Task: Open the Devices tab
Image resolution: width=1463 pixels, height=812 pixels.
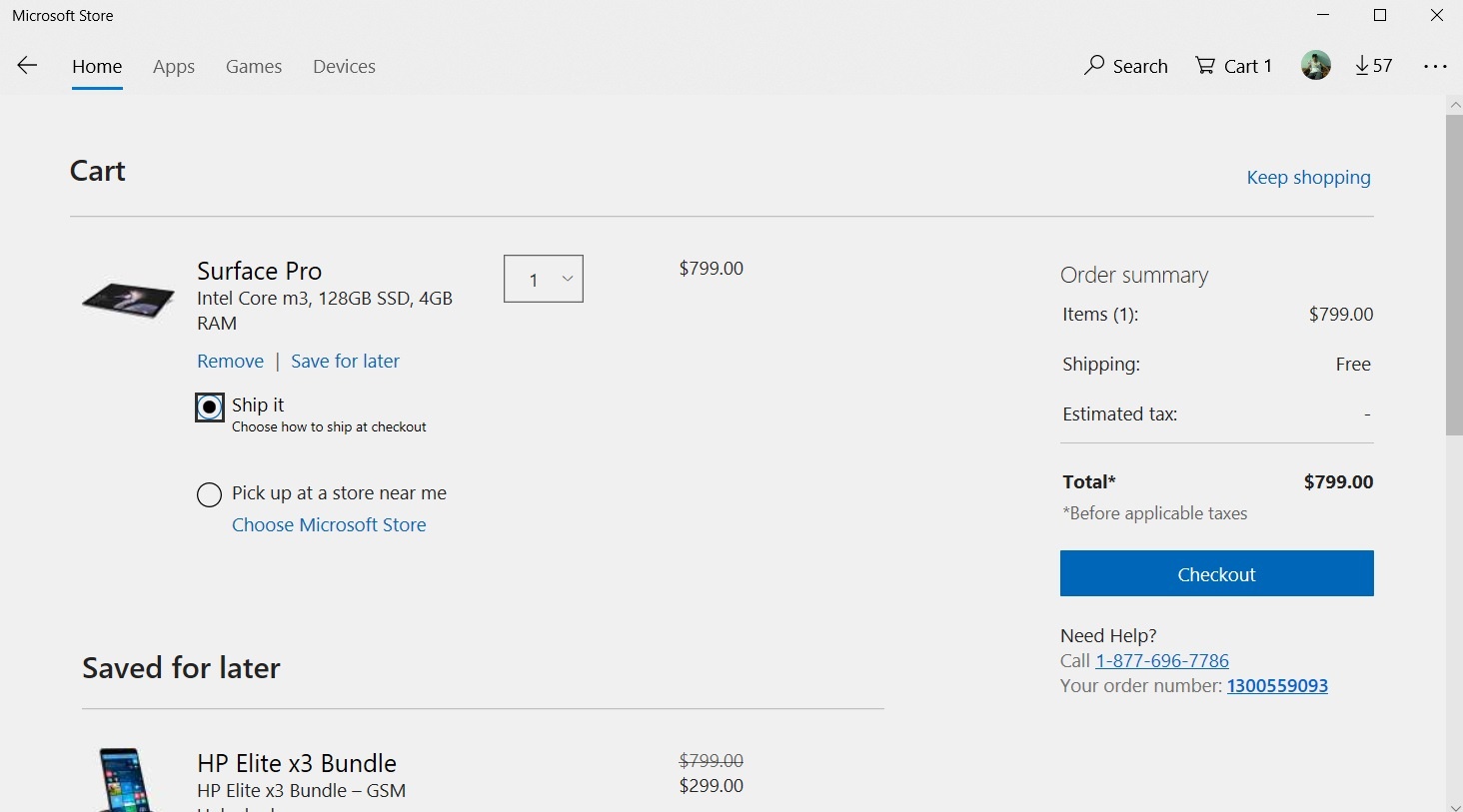Action: coord(344,67)
